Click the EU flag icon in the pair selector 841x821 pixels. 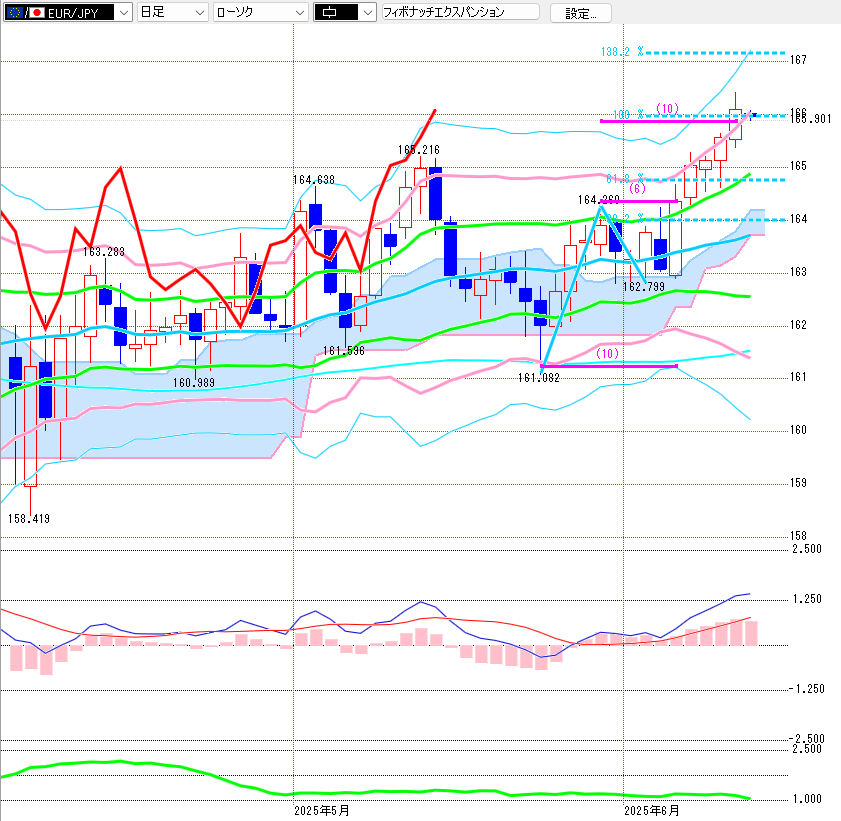point(14,12)
